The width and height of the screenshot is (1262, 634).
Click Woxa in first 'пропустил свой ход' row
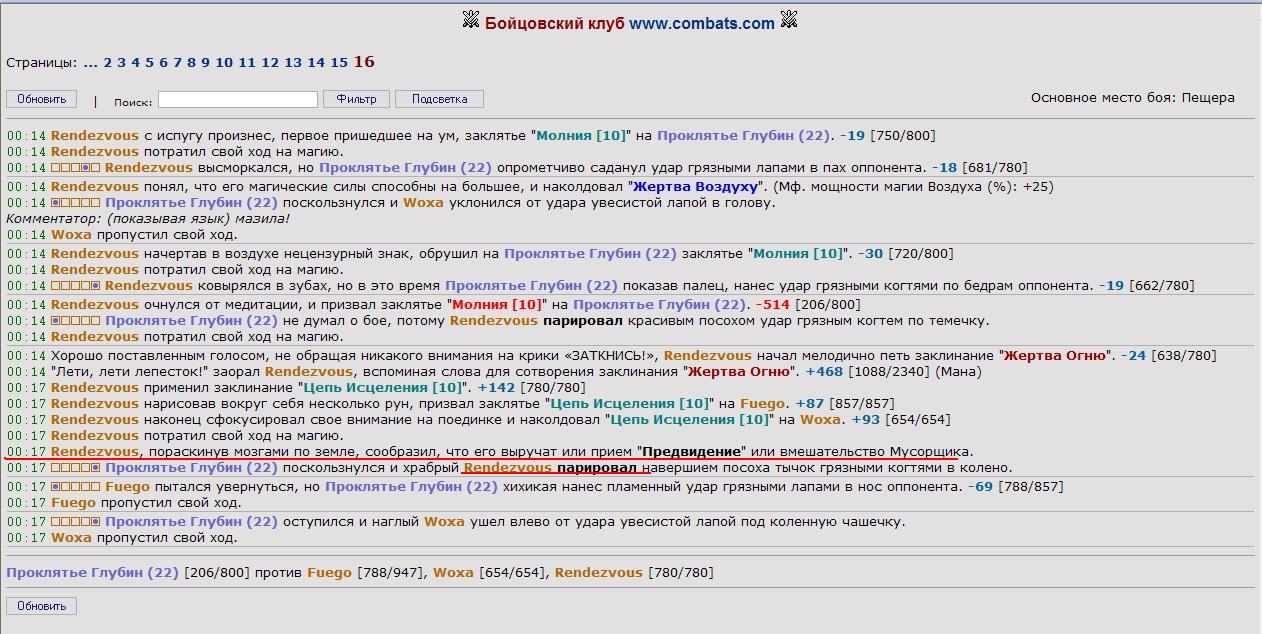coord(71,235)
